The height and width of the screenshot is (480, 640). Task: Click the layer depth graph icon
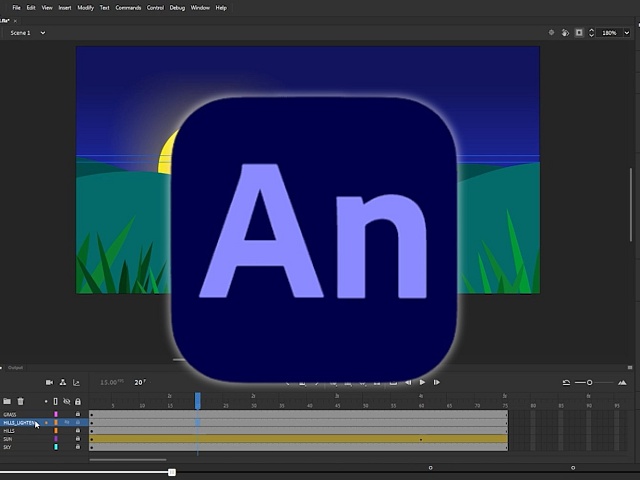click(76, 382)
